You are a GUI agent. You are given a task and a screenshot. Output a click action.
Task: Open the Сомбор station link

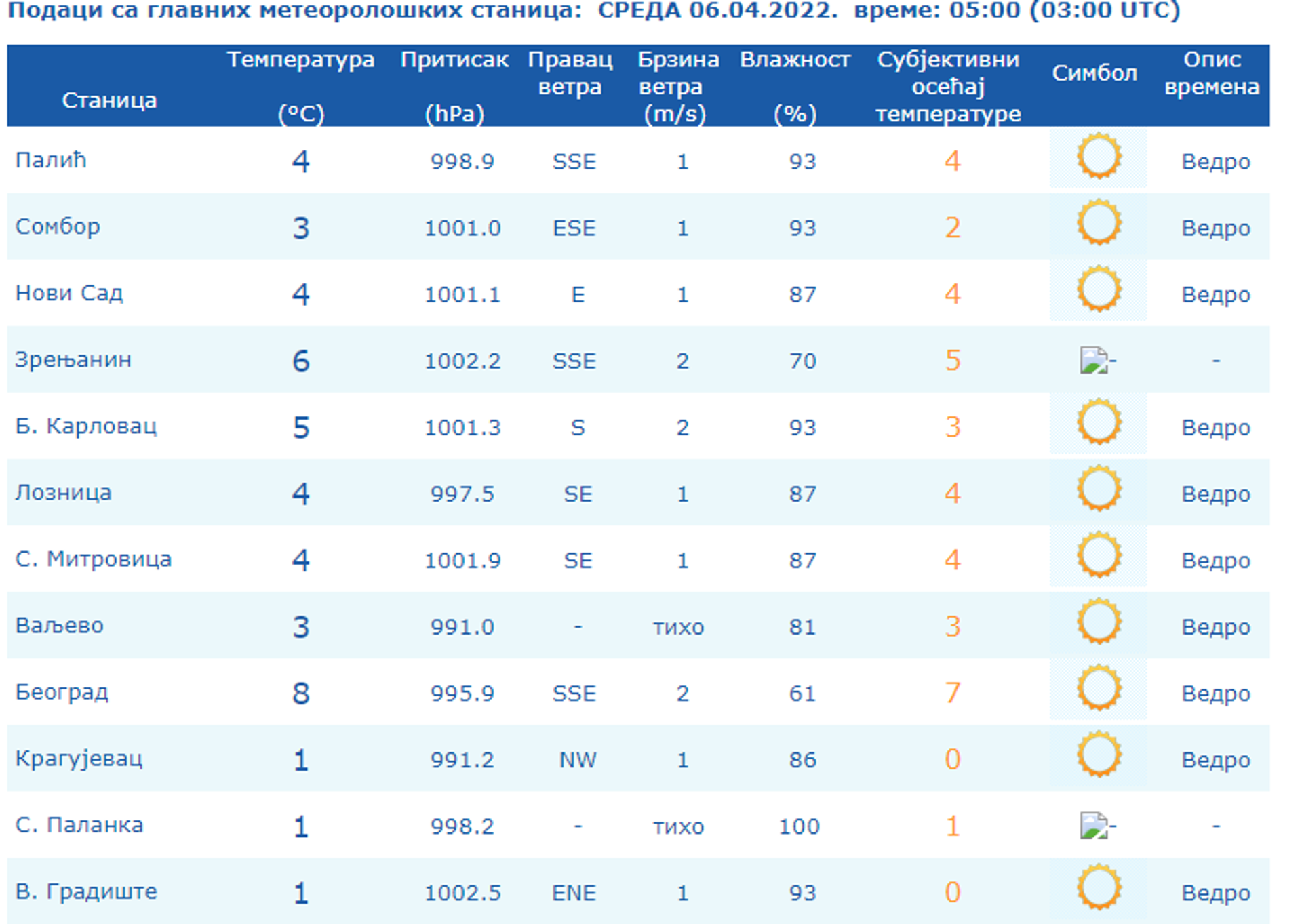58,226
